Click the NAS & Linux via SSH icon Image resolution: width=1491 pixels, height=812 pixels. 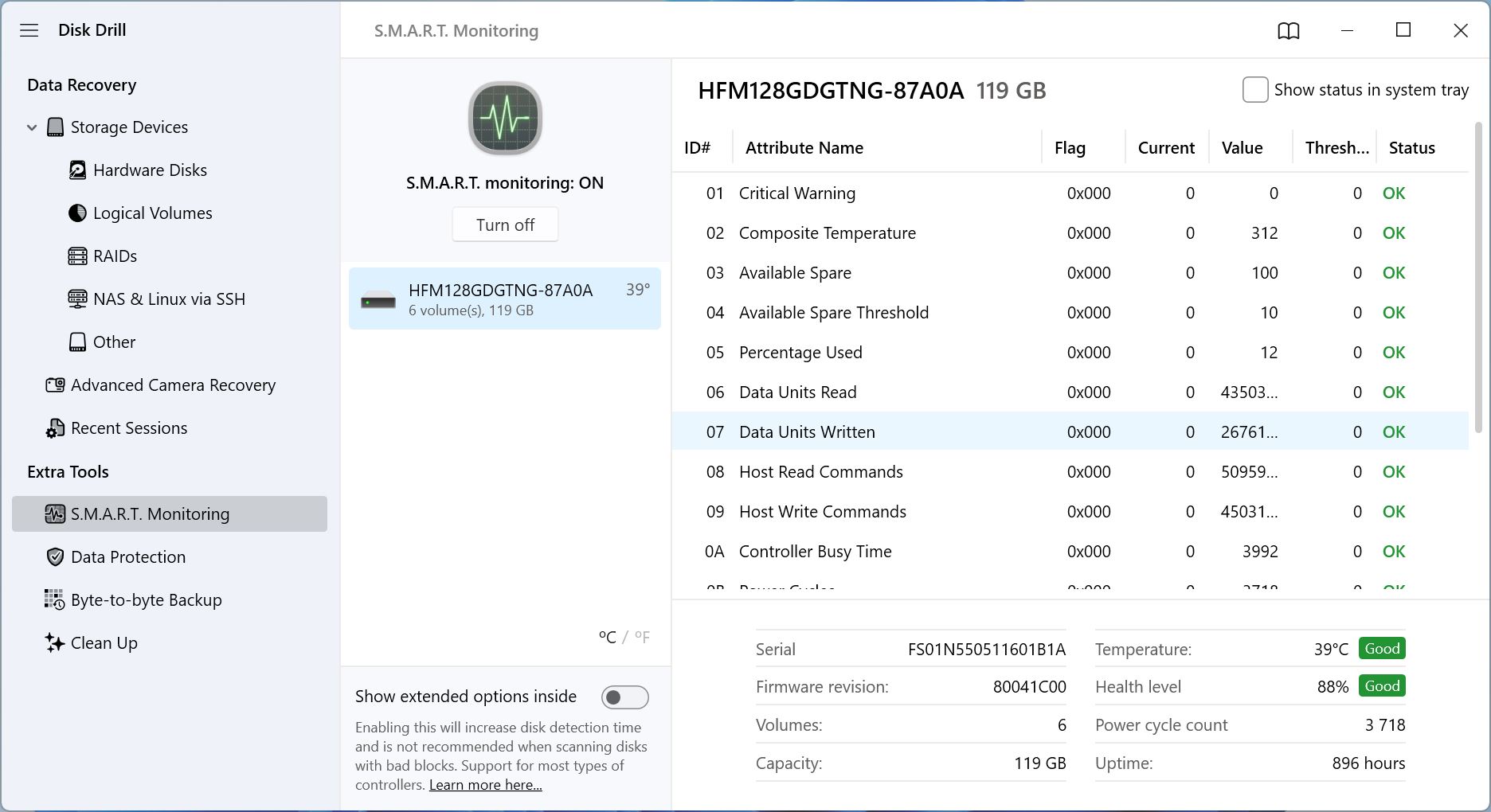77,299
